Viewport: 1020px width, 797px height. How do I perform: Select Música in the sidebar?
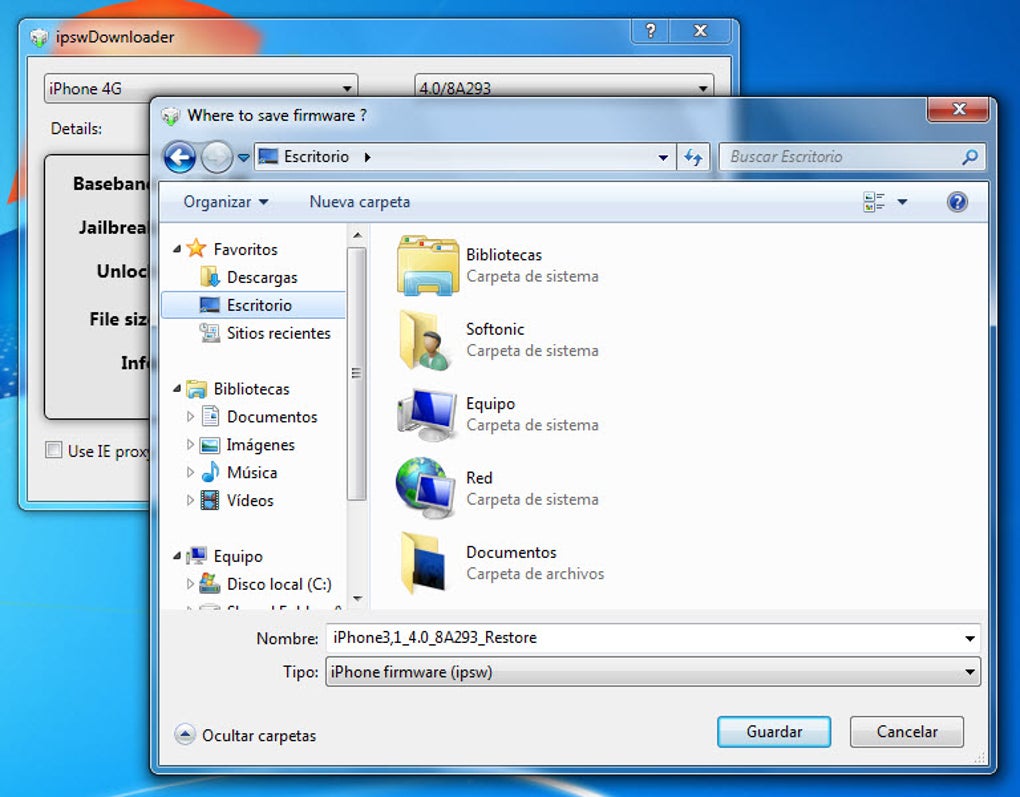coord(239,472)
